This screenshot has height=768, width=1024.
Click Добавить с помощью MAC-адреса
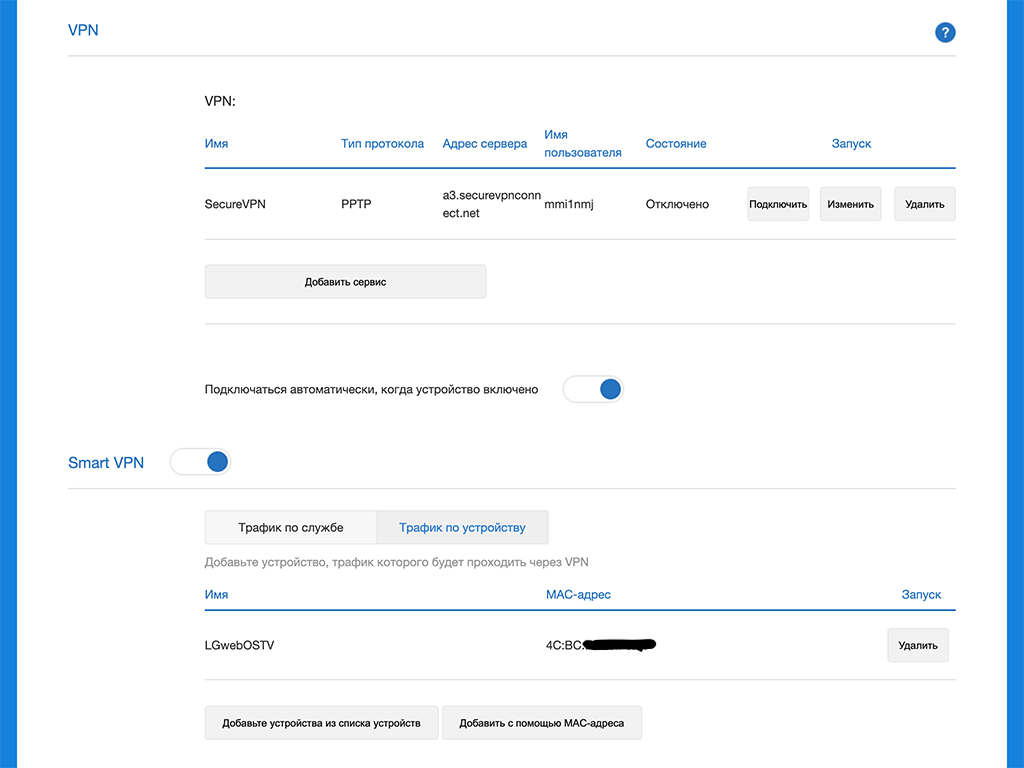tap(541, 723)
